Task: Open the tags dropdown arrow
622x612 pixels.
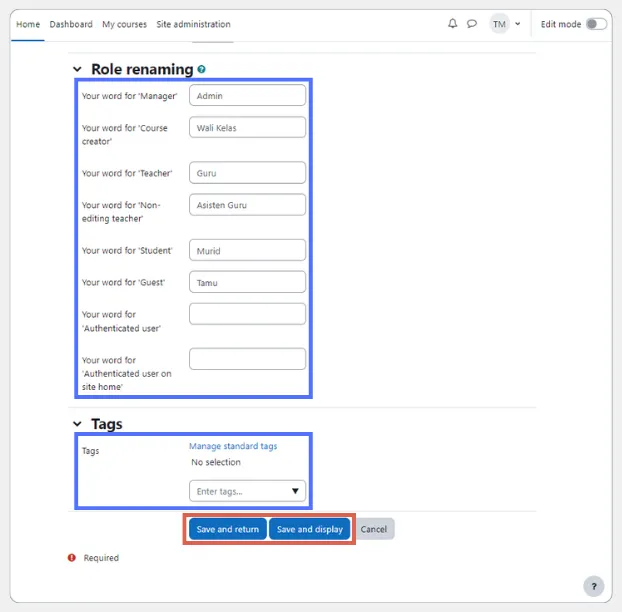Action: 295,491
